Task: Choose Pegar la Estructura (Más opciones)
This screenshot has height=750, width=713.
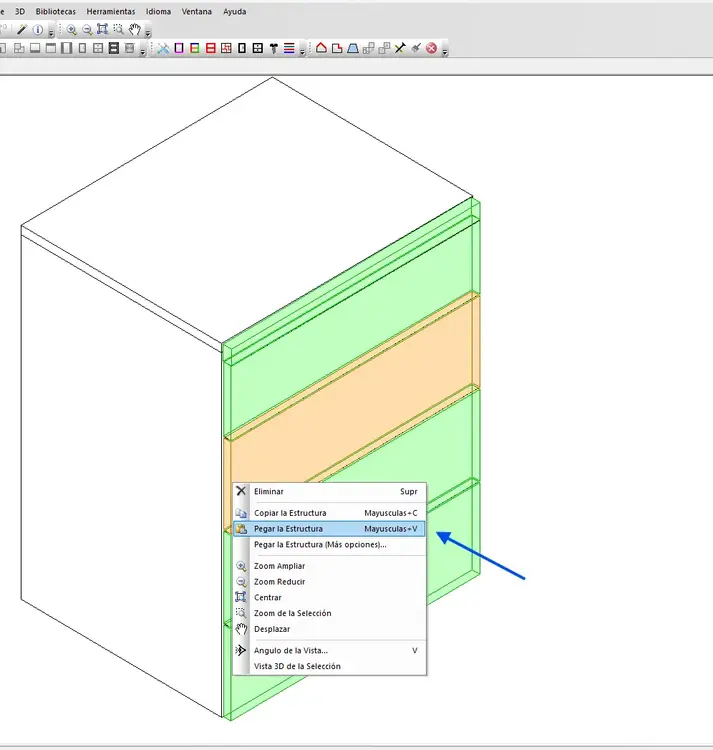Action: coord(320,545)
